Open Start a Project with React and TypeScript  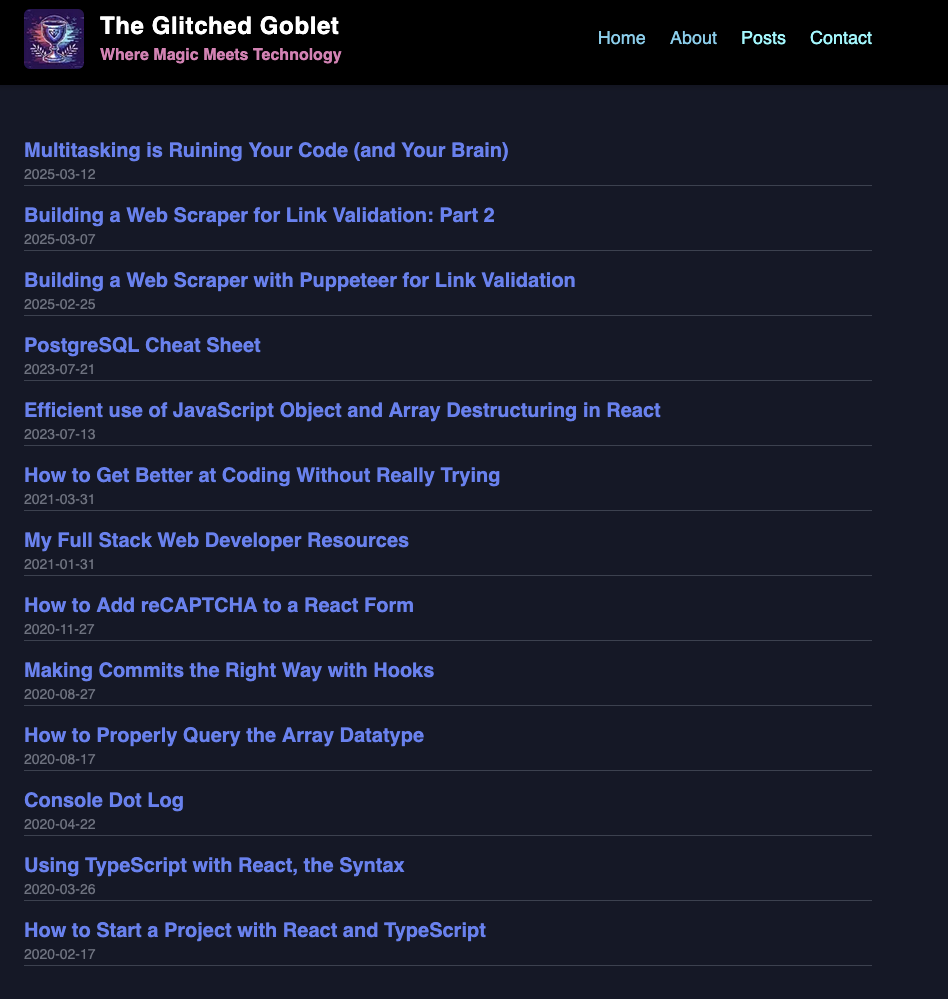point(255,930)
